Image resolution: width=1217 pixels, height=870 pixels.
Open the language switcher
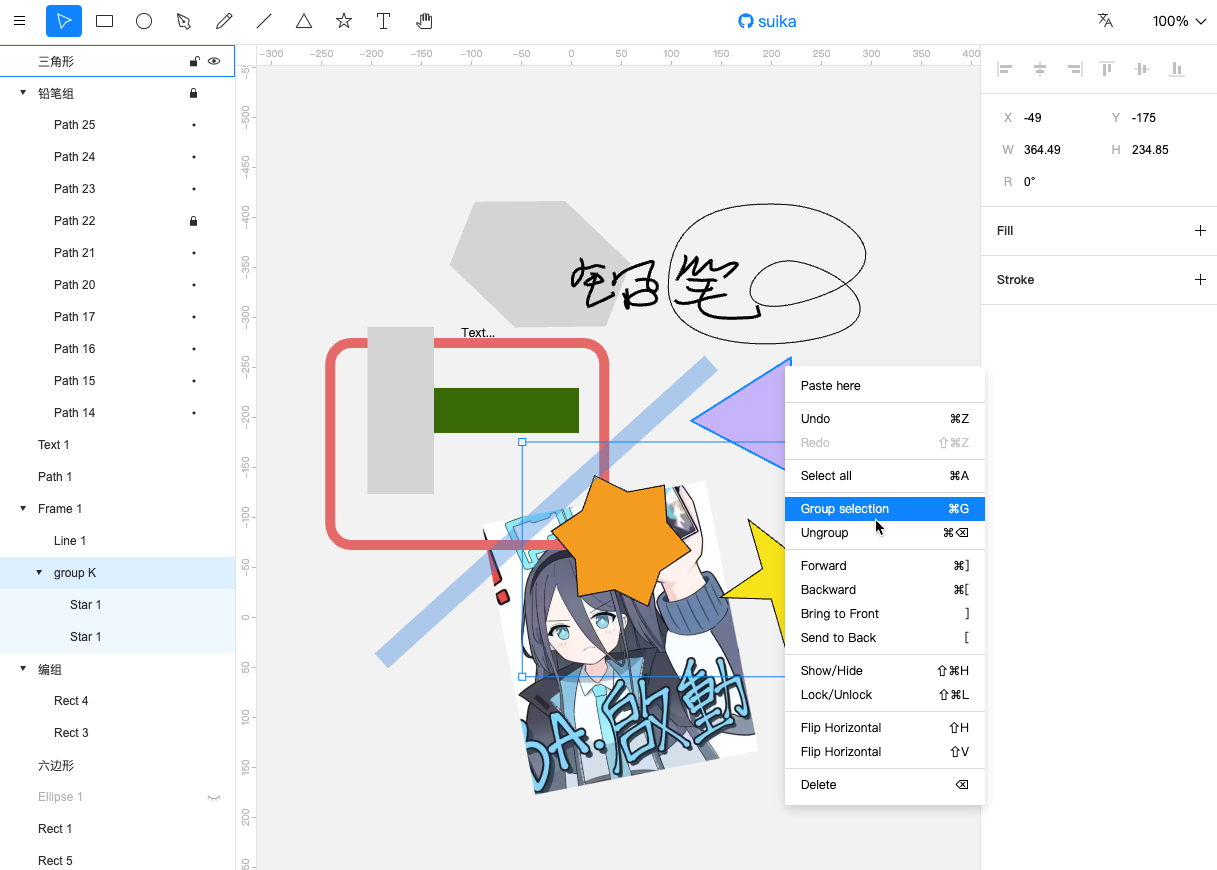[x=1105, y=21]
